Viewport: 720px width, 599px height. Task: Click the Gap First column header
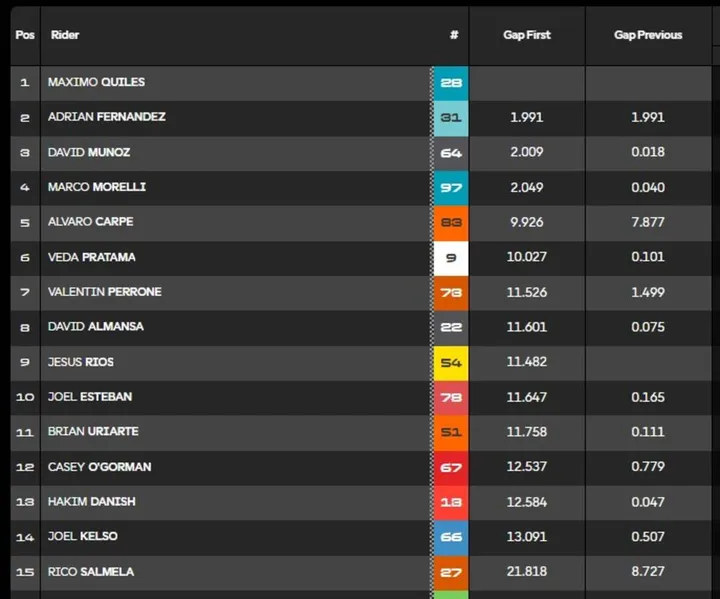coord(526,35)
